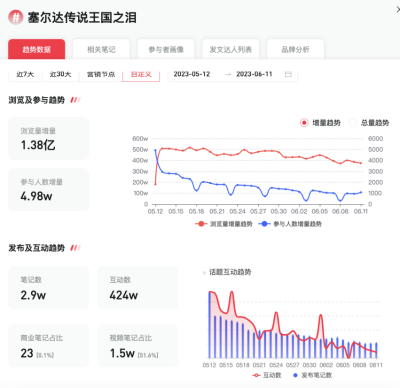Click the 05.12 data point on the blue line
This screenshot has height=388, width=400.
coord(155,151)
